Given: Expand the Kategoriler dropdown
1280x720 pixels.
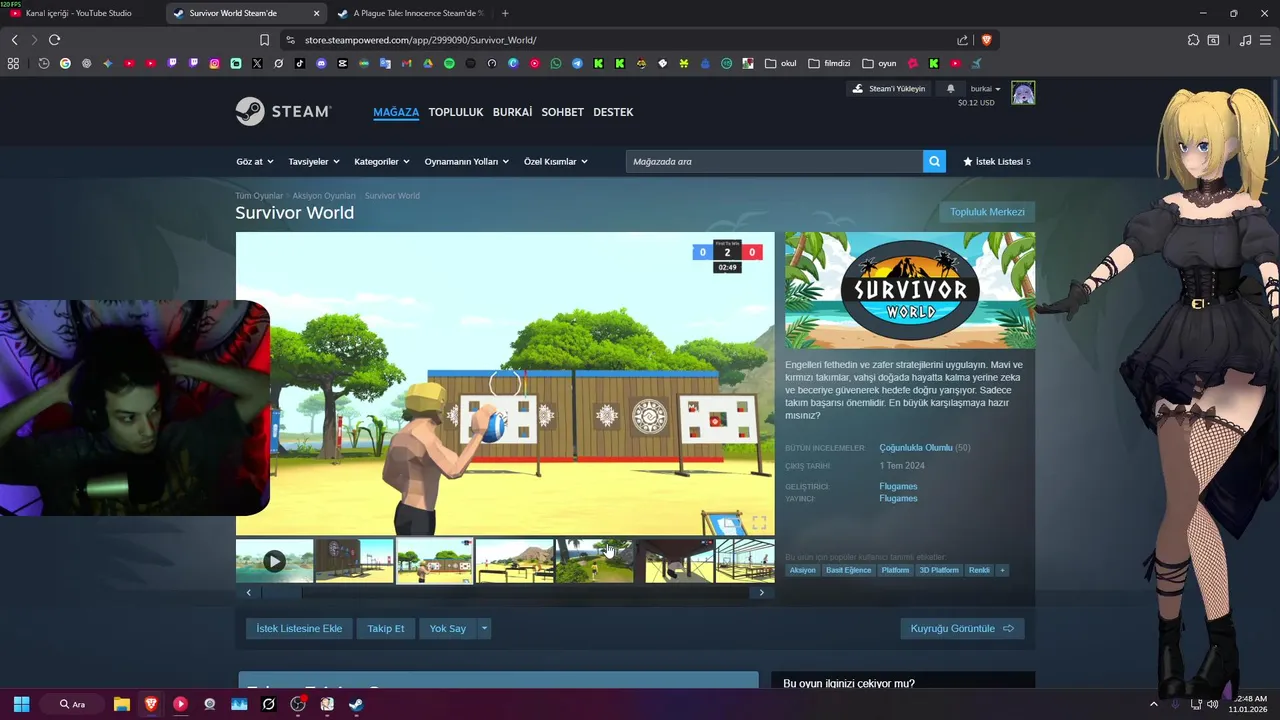Looking at the screenshot, I should 381,161.
